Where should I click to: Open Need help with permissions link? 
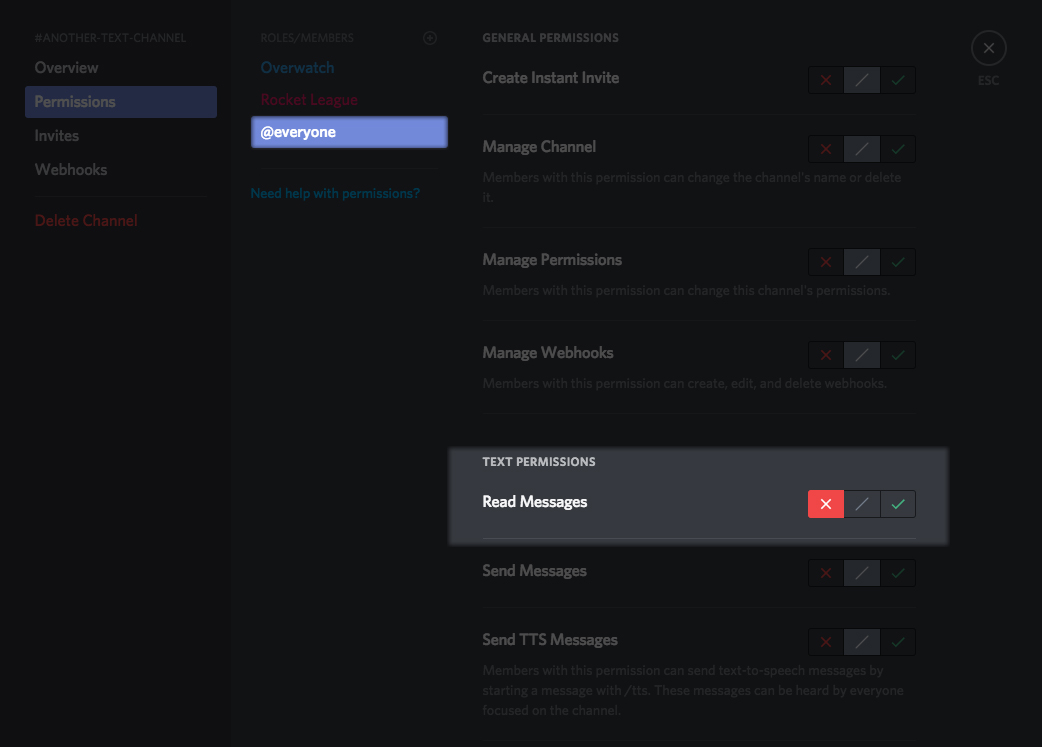click(335, 193)
